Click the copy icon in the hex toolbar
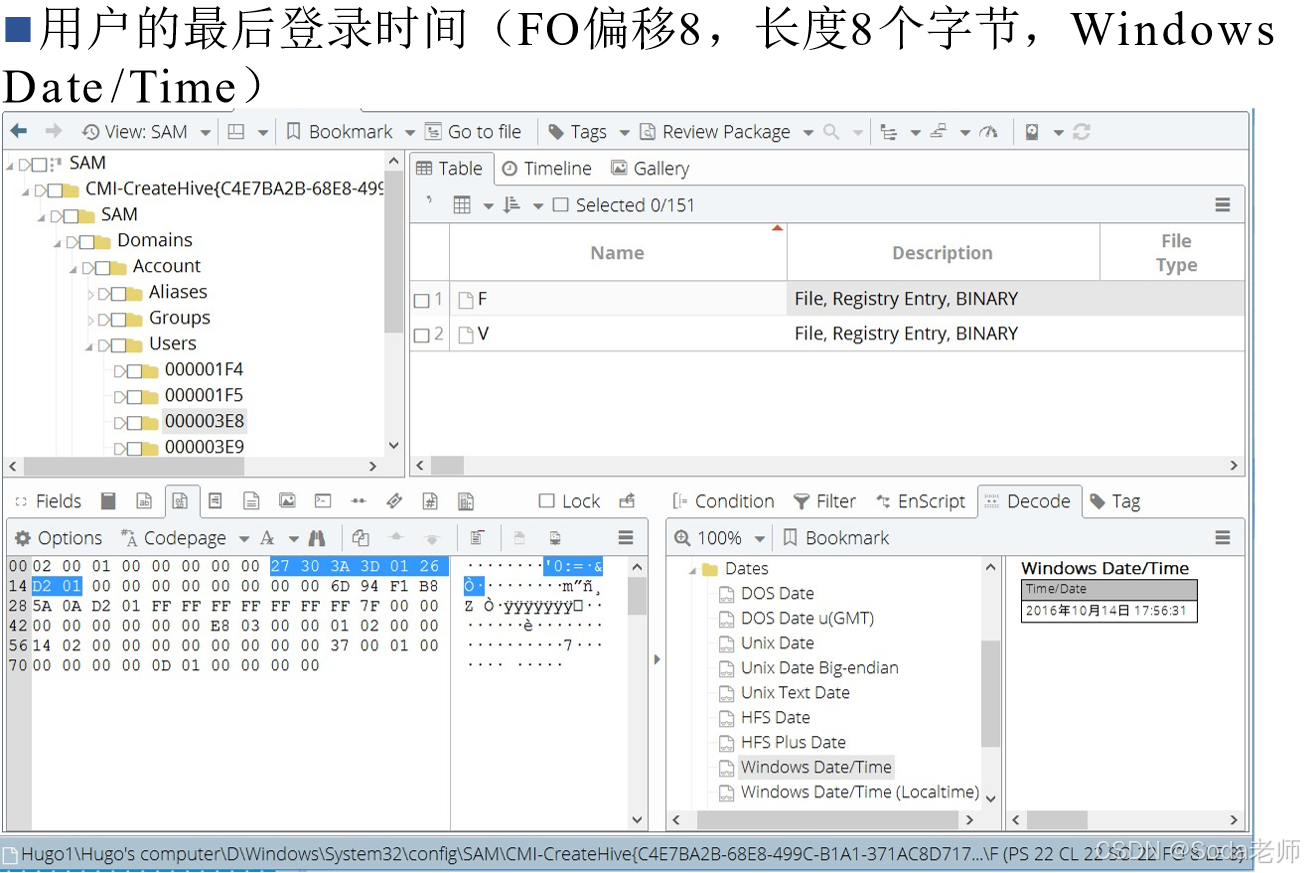The image size is (1304, 873). tap(360, 538)
